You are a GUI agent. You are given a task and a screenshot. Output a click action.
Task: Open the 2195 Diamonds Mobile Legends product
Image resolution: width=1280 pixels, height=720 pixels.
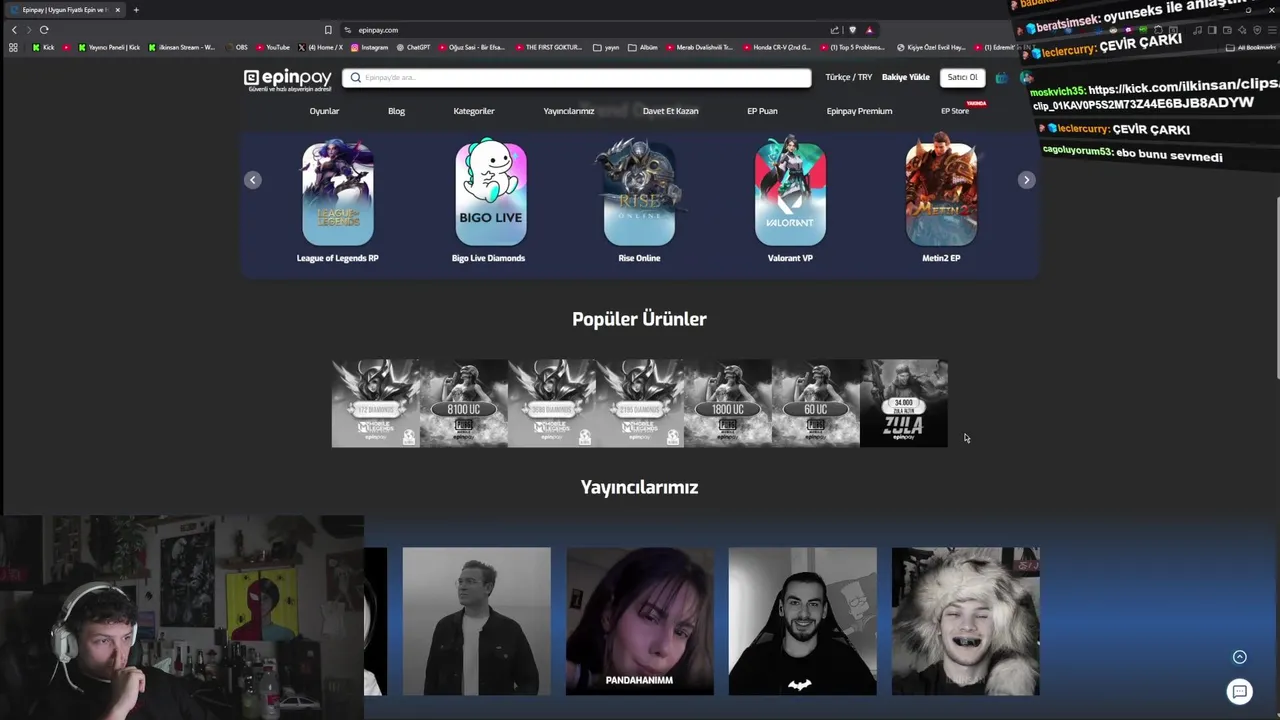point(640,403)
